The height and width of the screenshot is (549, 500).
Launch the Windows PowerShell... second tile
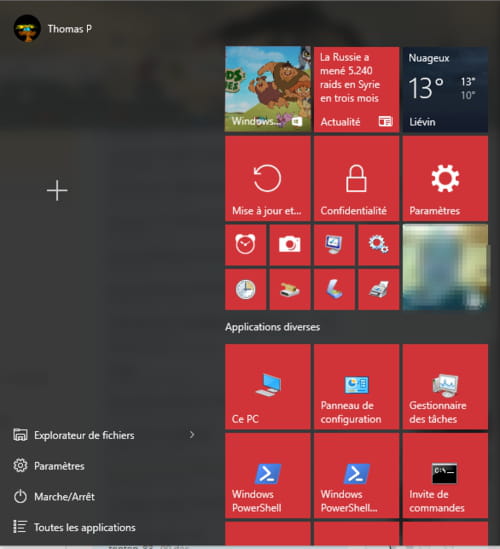pos(356,475)
